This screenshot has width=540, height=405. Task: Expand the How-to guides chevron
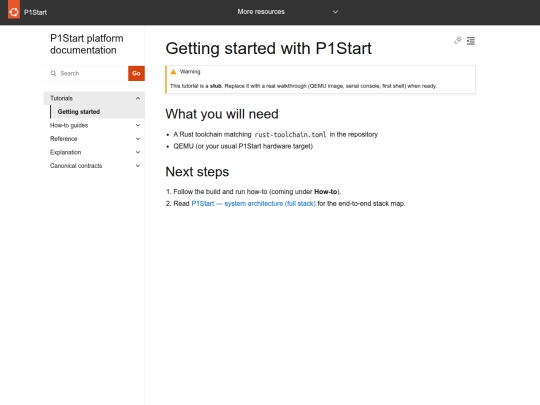click(138, 125)
